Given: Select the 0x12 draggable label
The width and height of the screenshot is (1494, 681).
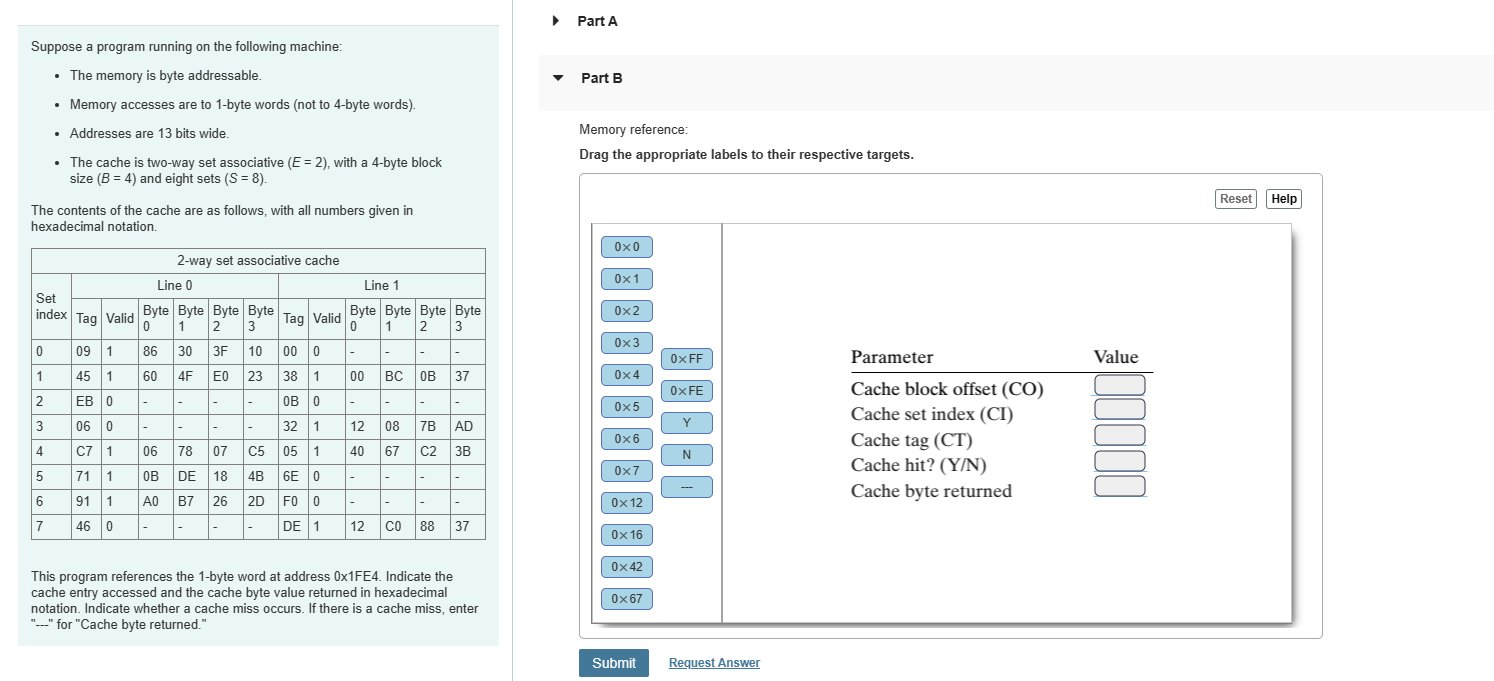Looking at the screenshot, I should tap(626, 503).
